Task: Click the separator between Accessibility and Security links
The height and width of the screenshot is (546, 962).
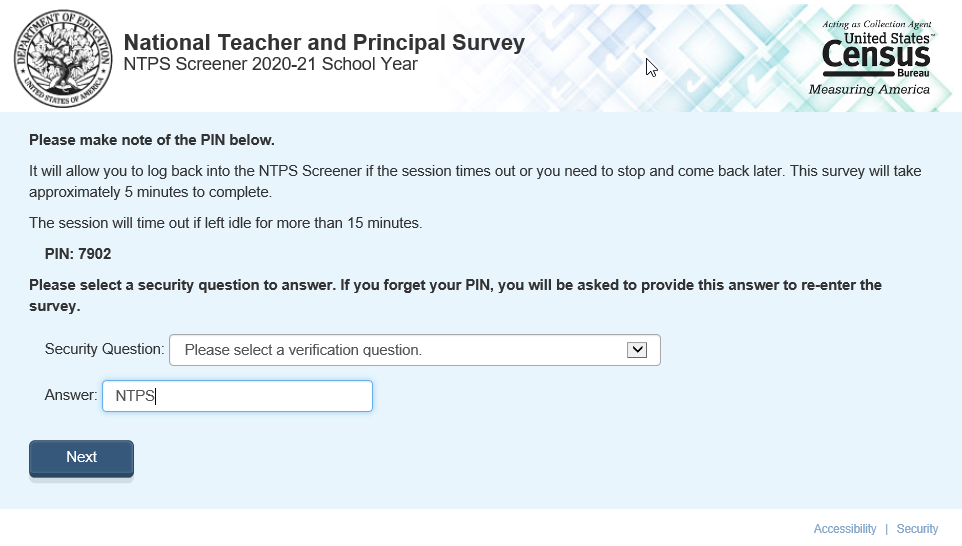Action: 886,529
